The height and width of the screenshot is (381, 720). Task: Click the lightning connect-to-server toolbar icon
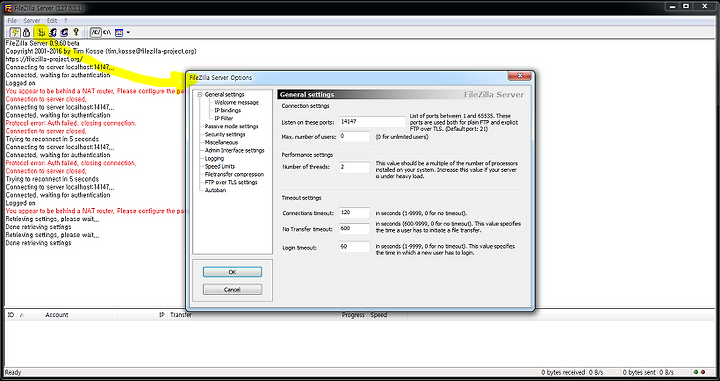tap(15, 33)
